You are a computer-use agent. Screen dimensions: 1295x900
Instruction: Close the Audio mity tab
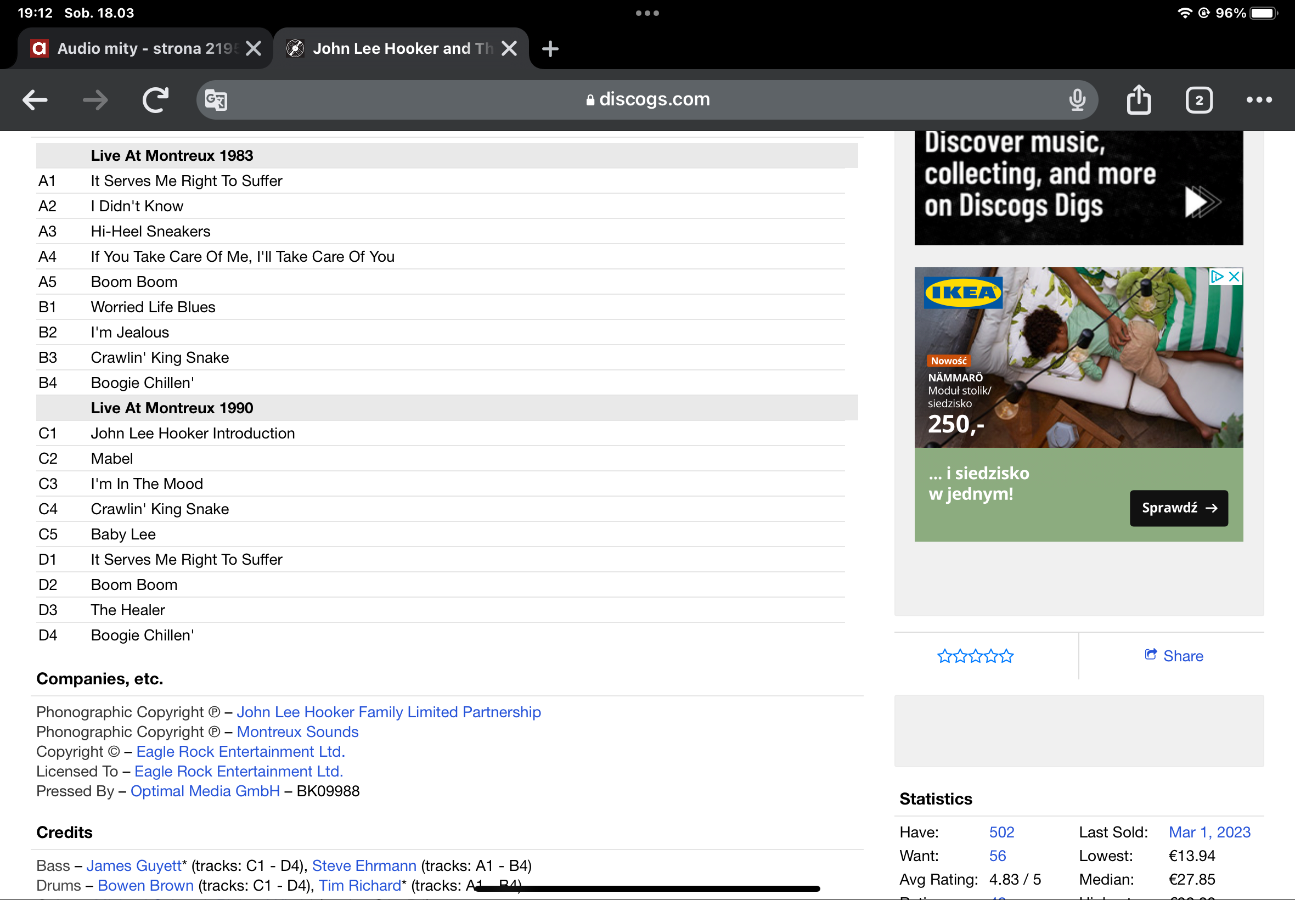pyautogui.click(x=254, y=48)
